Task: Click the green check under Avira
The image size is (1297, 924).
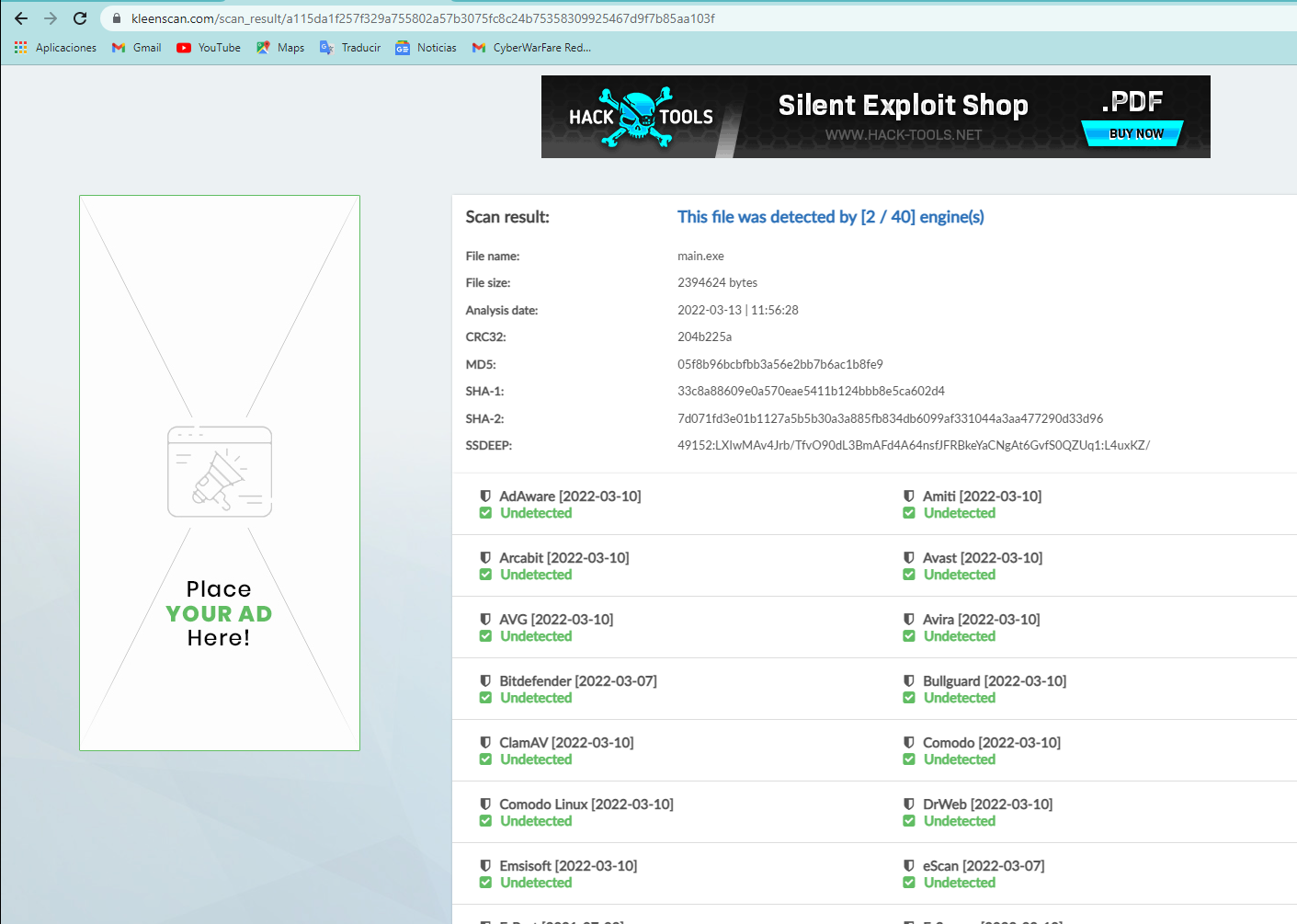Action: (x=909, y=636)
